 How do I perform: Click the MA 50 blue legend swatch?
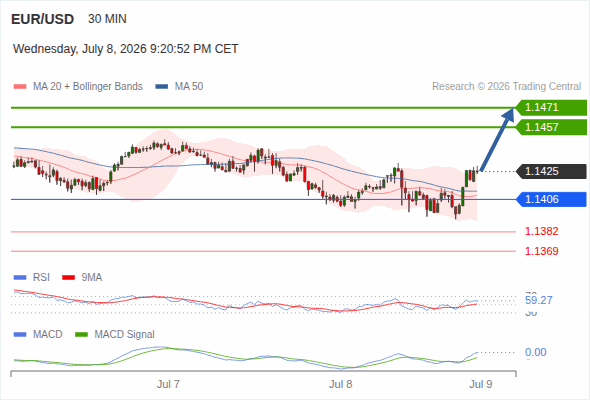click(x=162, y=87)
